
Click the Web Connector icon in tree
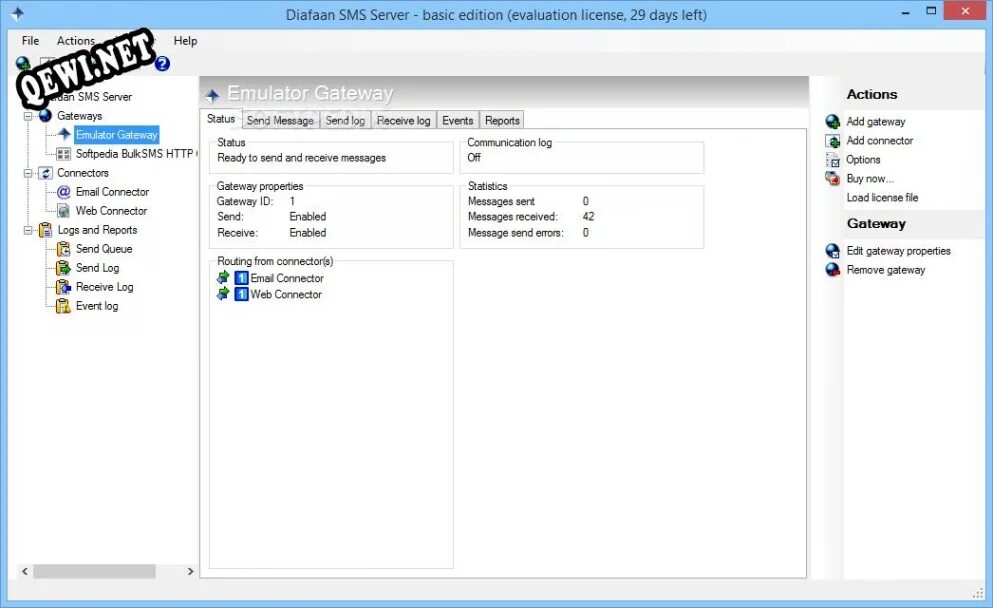tap(63, 211)
